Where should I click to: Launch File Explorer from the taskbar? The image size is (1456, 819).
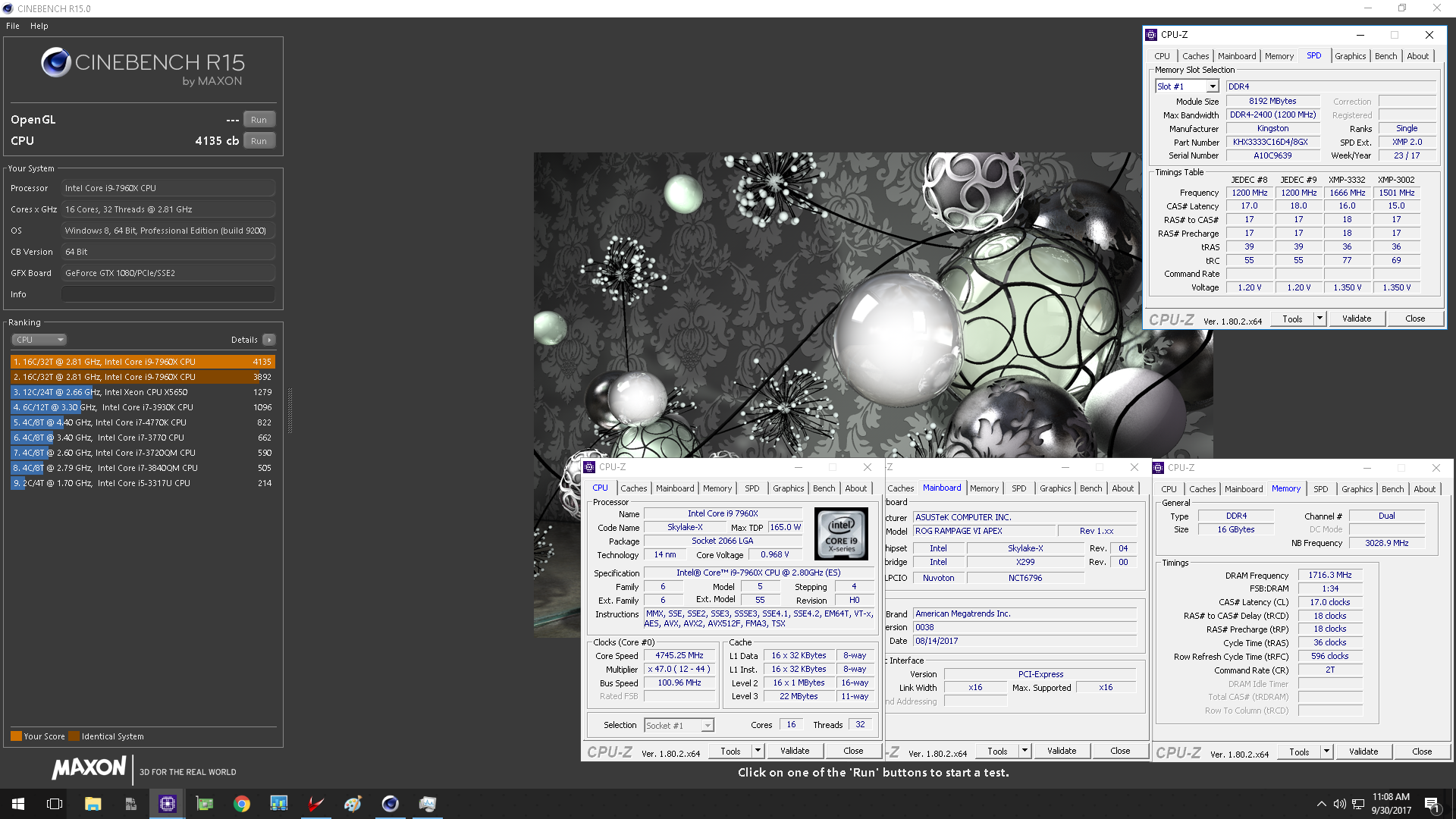93,804
